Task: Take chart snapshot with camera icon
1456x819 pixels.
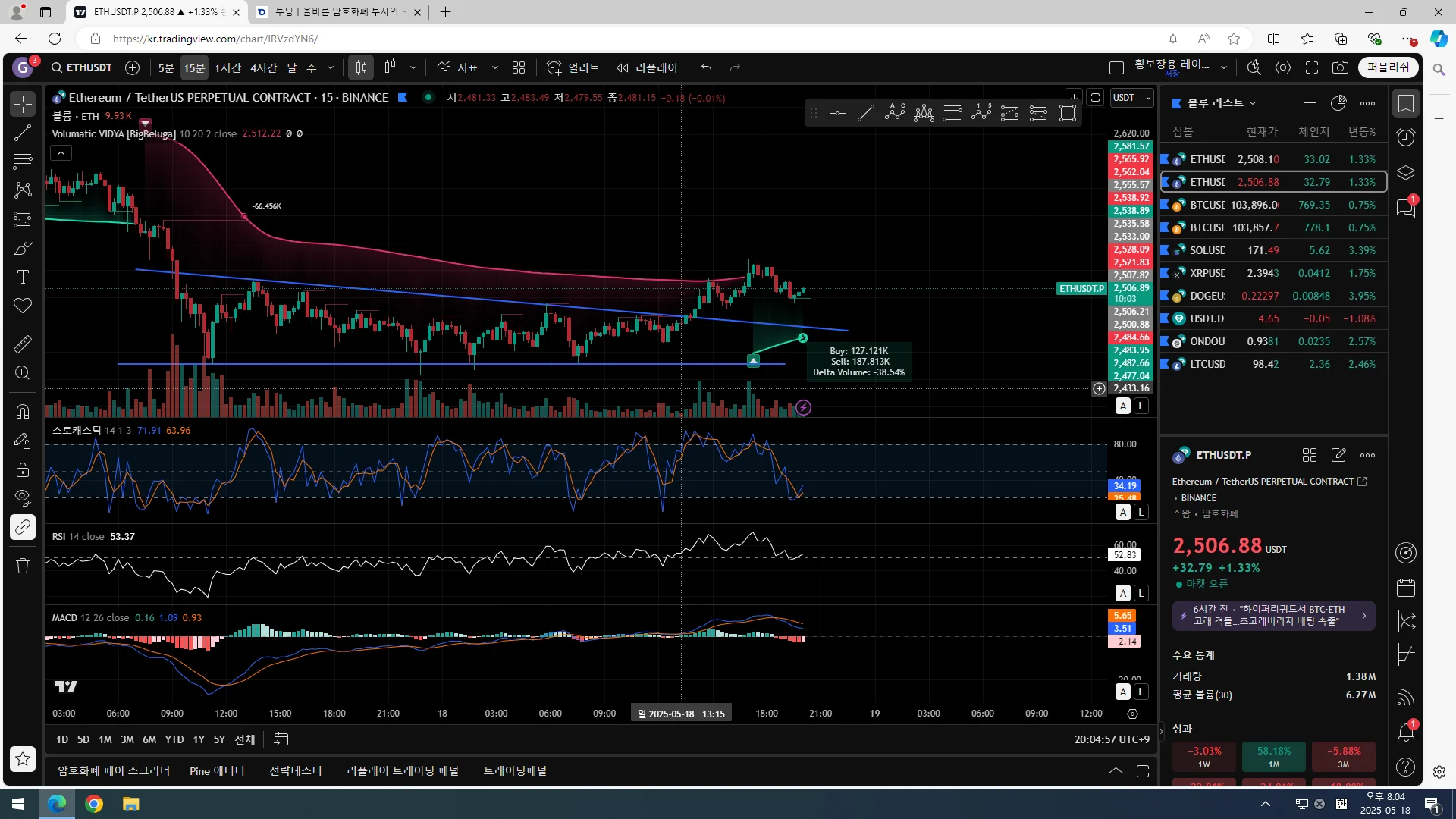Action: [1340, 68]
